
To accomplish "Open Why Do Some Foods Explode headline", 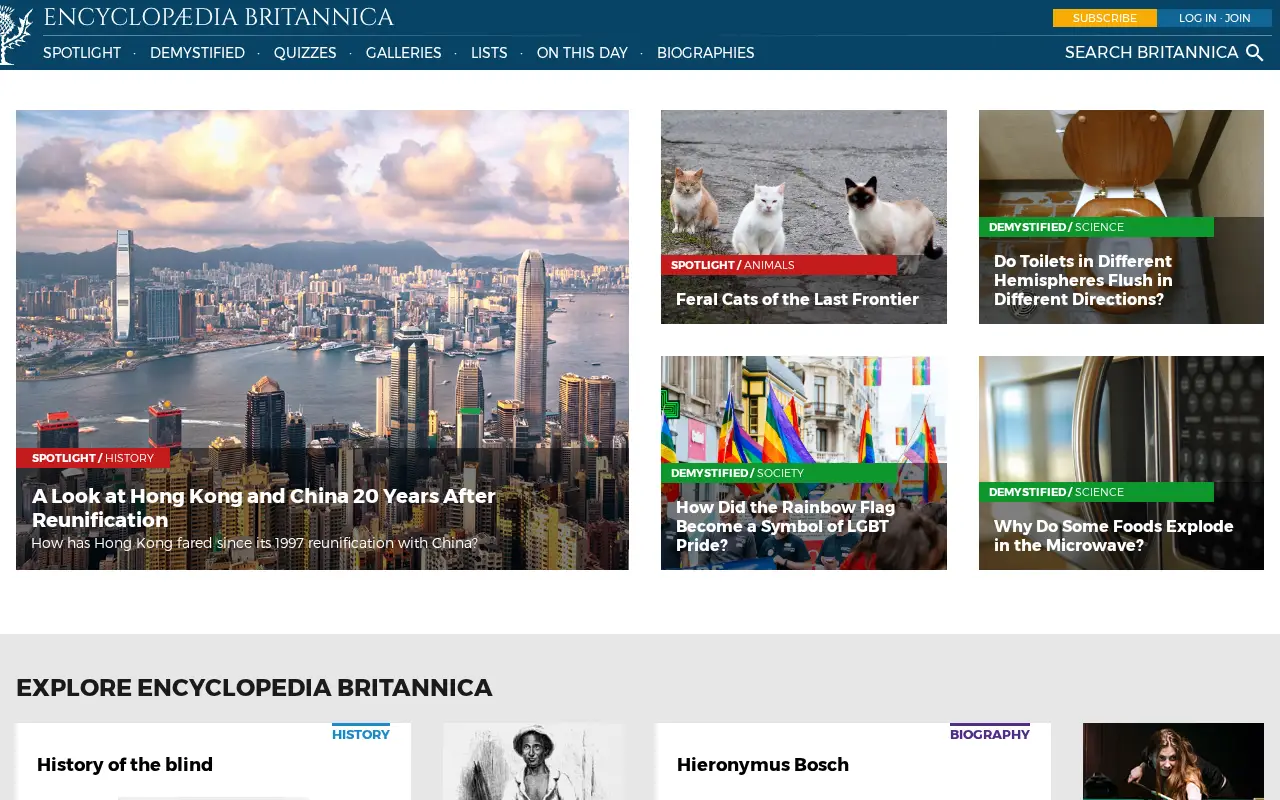I will click(1113, 536).
